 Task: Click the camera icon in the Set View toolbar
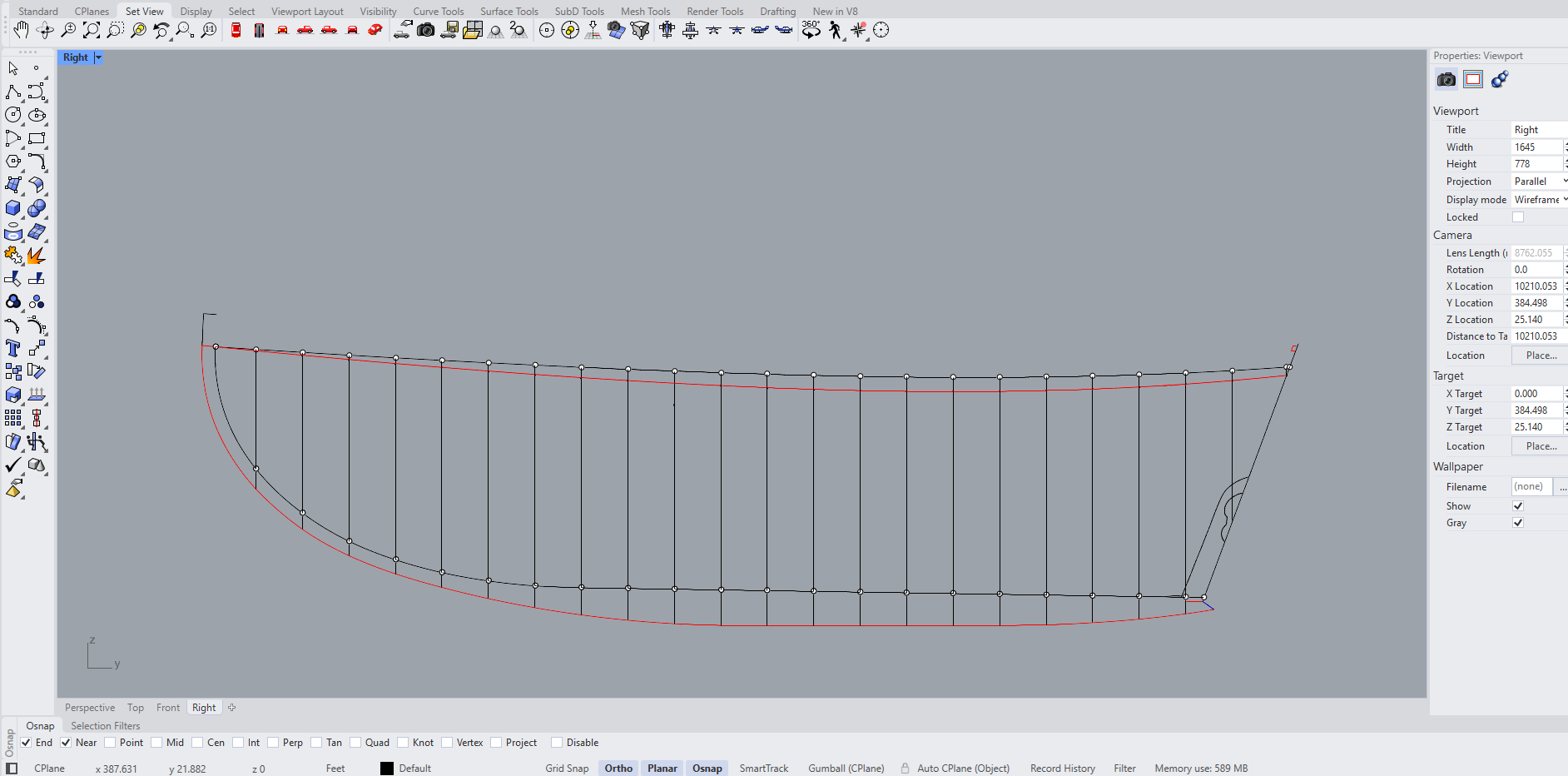pyautogui.click(x=425, y=31)
